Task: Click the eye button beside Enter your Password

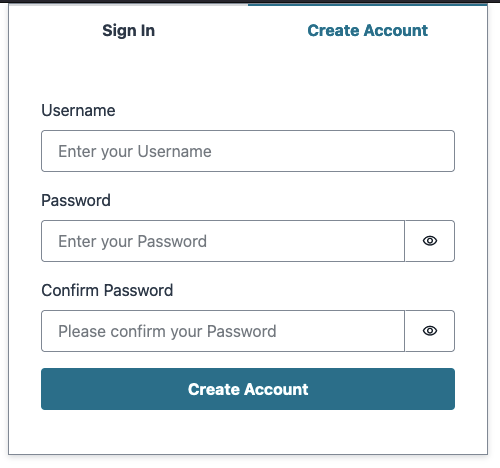Action: [x=430, y=241]
